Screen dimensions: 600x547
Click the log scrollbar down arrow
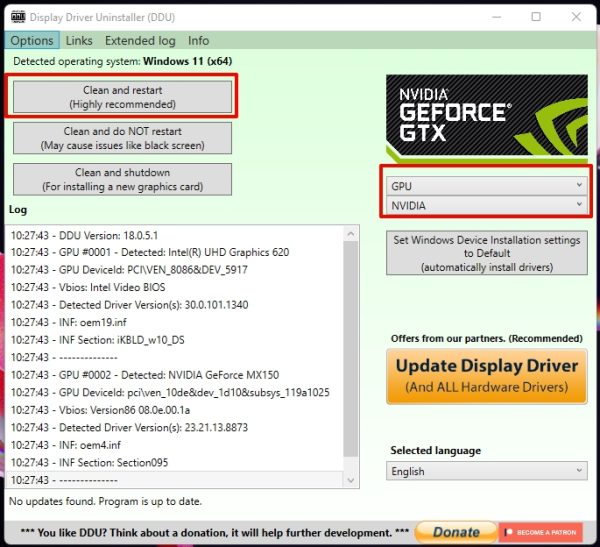click(x=351, y=480)
